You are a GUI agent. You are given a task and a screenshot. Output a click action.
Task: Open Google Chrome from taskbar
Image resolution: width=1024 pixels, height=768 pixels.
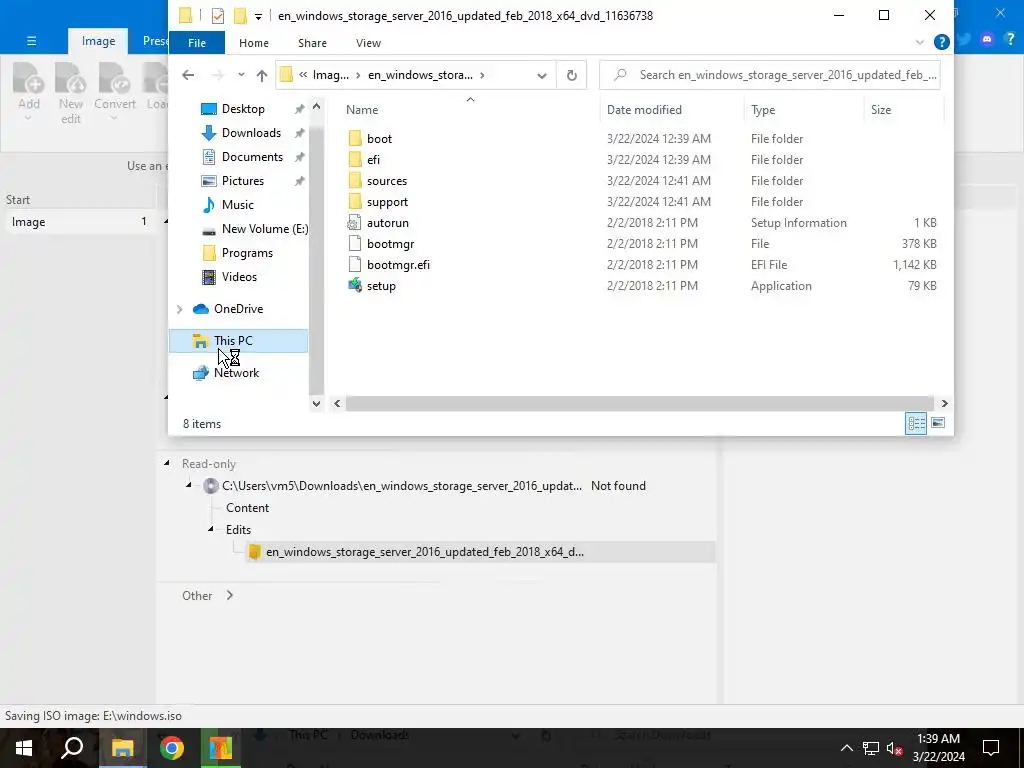pos(171,748)
